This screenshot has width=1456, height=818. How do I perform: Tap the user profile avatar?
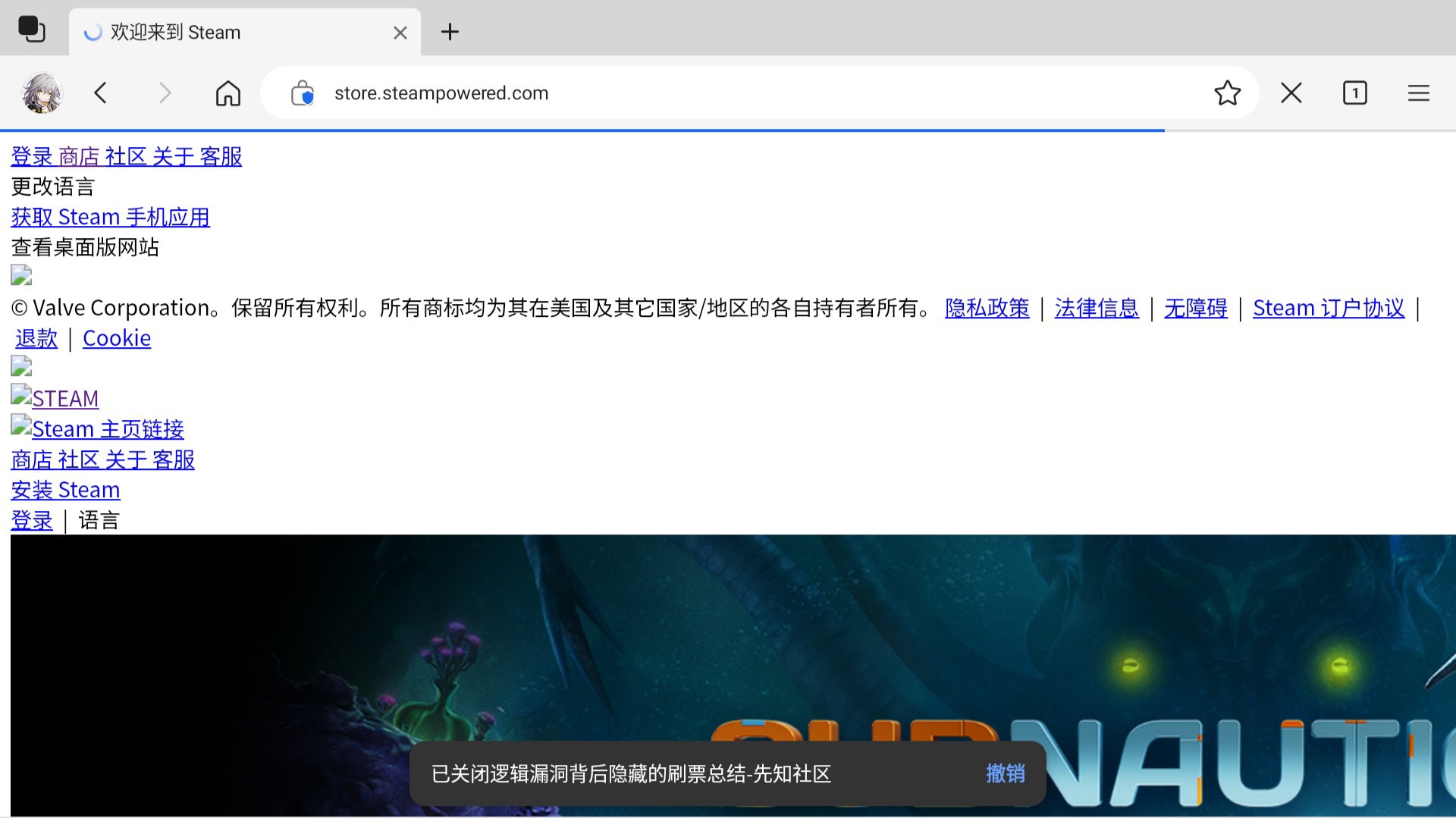pos(42,93)
